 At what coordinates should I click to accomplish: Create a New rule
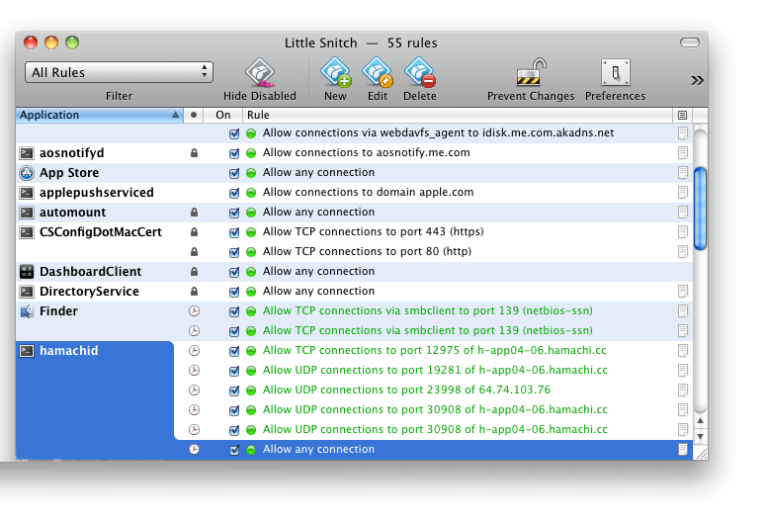[x=336, y=72]
